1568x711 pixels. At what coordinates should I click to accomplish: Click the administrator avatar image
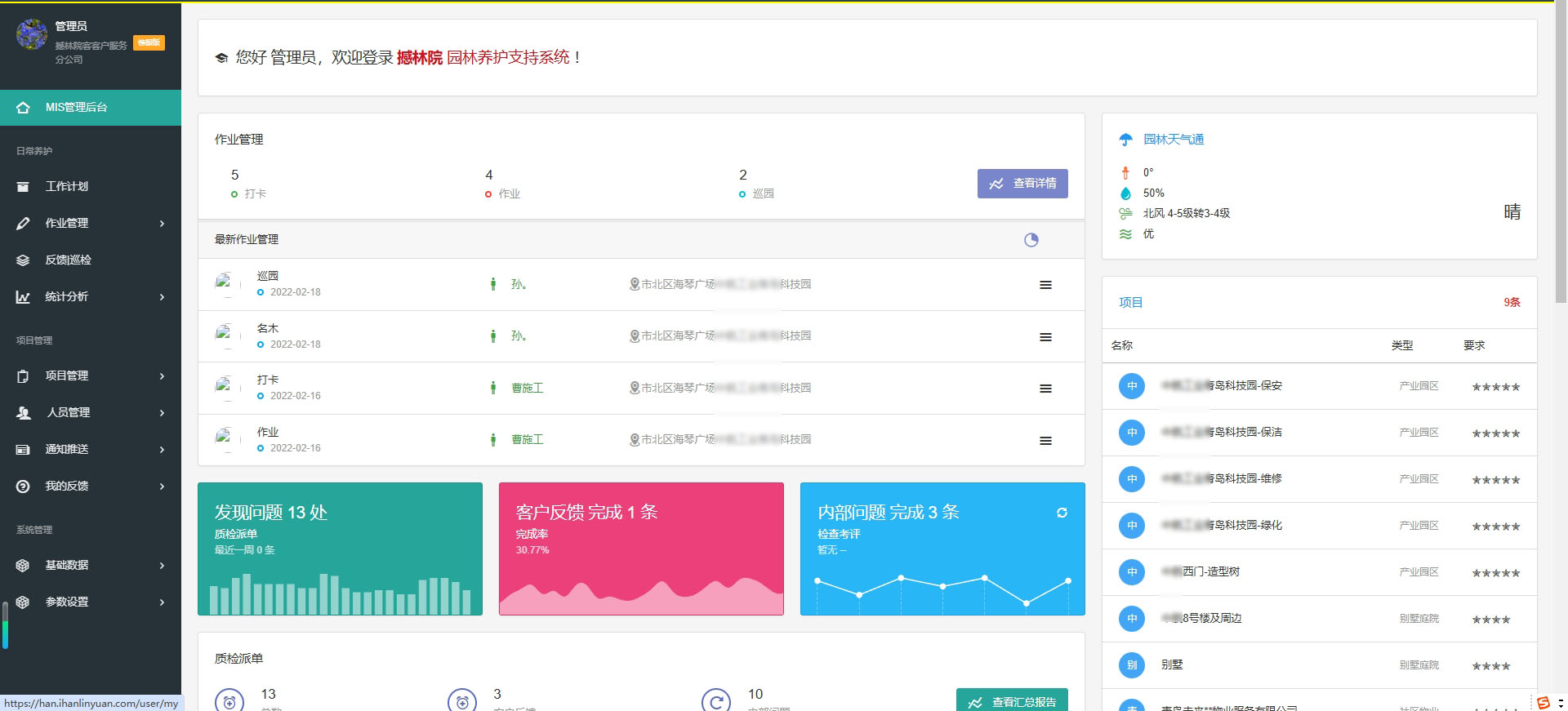pos(32,34)
